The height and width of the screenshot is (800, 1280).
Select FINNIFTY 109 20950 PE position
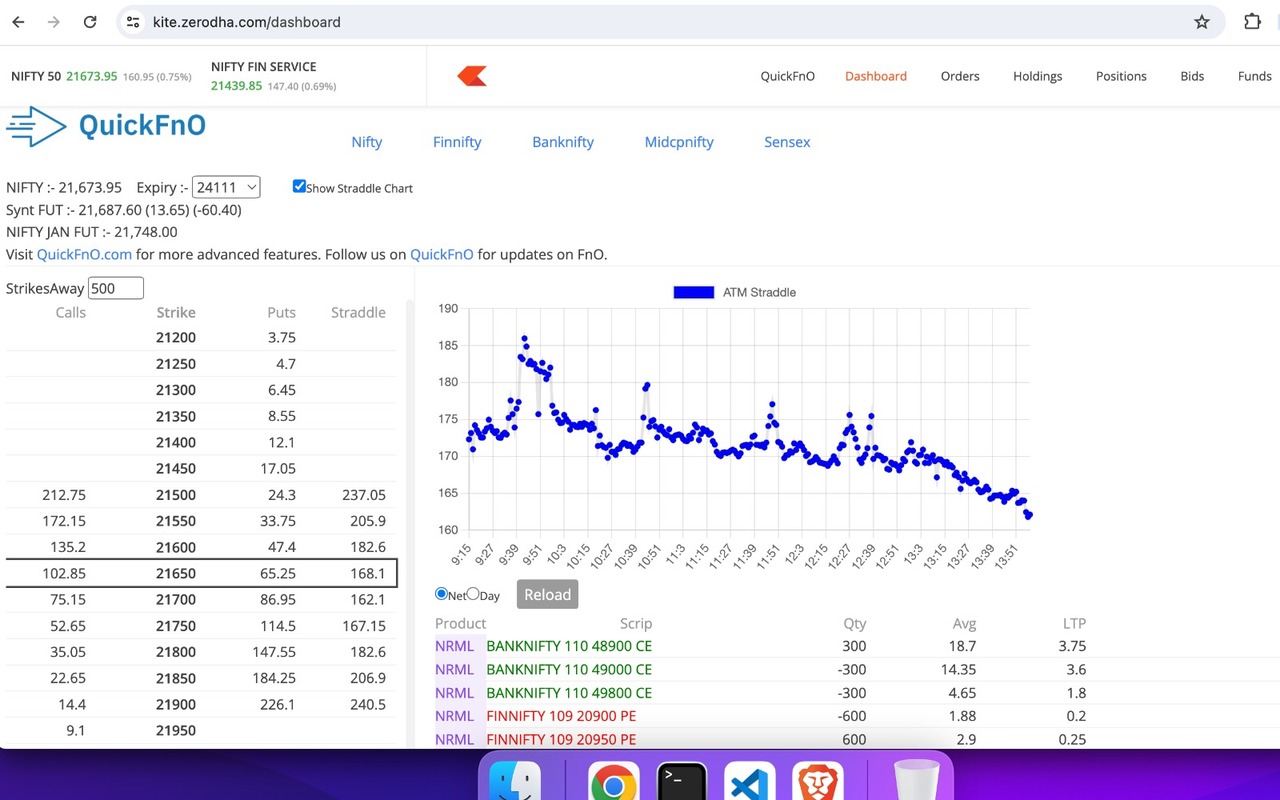(x=561, y=739)
